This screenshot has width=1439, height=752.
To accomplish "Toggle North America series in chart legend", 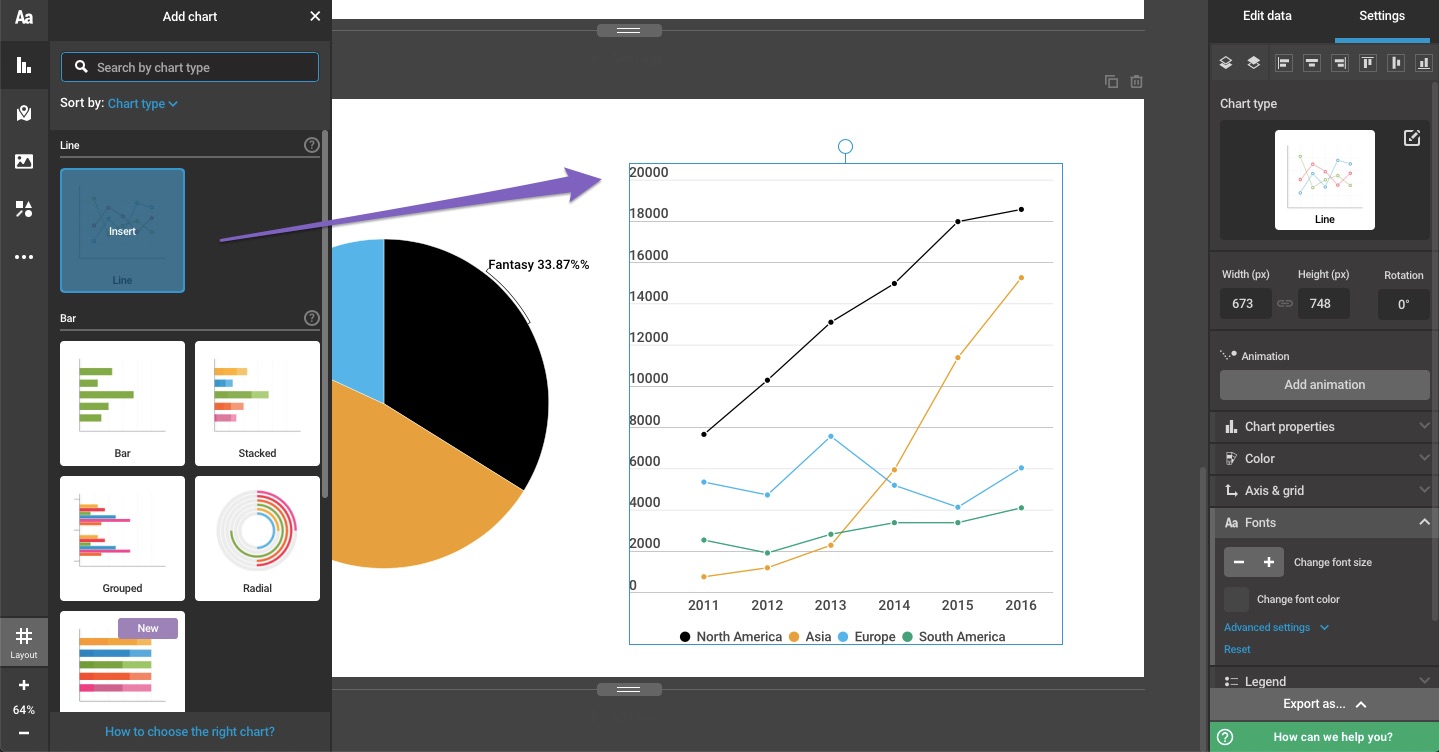I will click(x=731, y=636).
